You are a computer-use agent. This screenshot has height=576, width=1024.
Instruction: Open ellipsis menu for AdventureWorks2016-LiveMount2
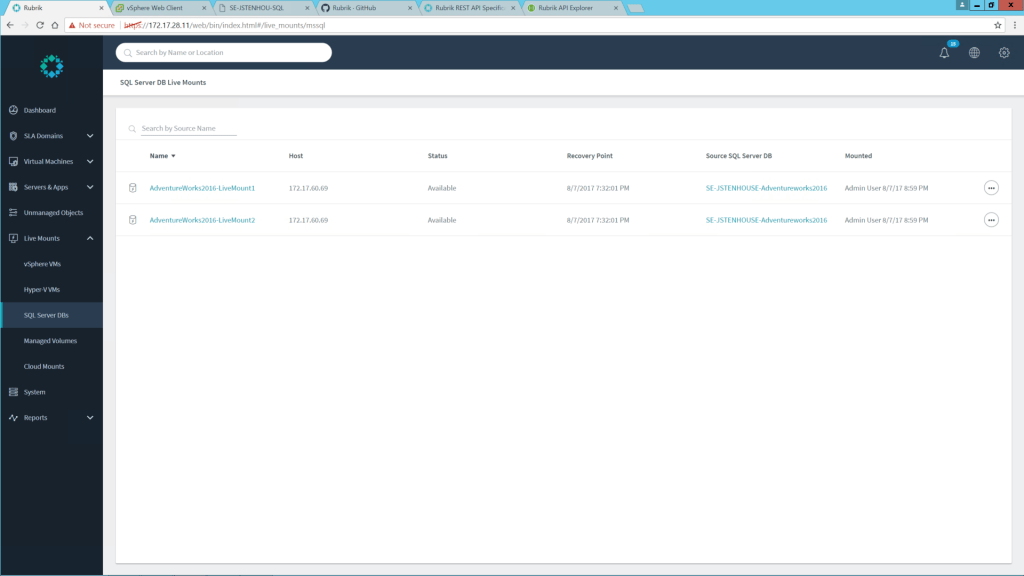(991, 220)
